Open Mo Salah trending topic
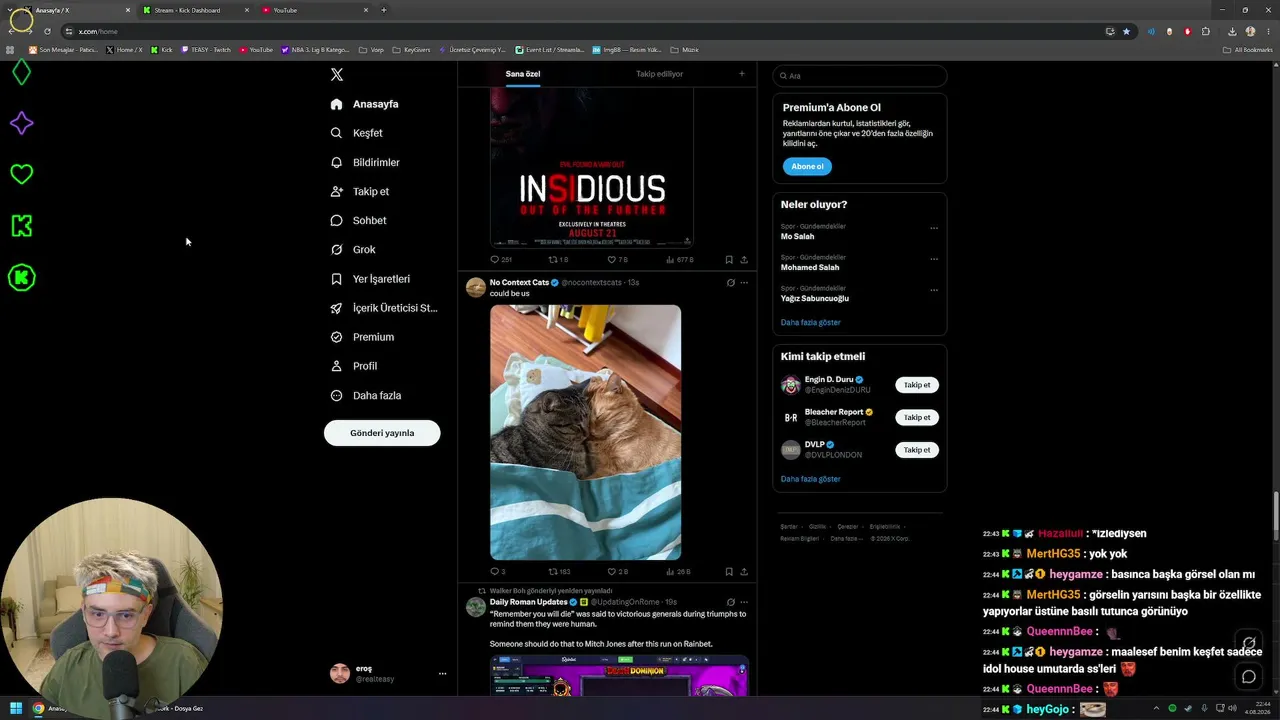Viewport: 1280px width, 720px height. 797,237
